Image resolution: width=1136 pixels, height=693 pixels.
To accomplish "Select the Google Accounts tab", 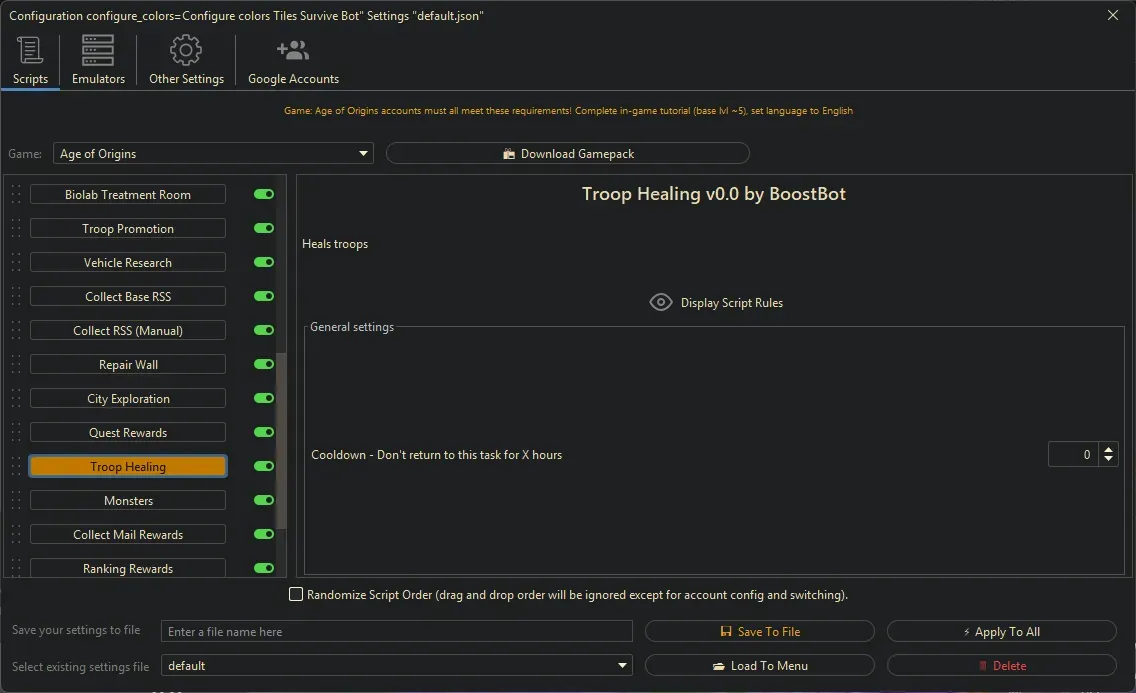I will pos(292,60).
